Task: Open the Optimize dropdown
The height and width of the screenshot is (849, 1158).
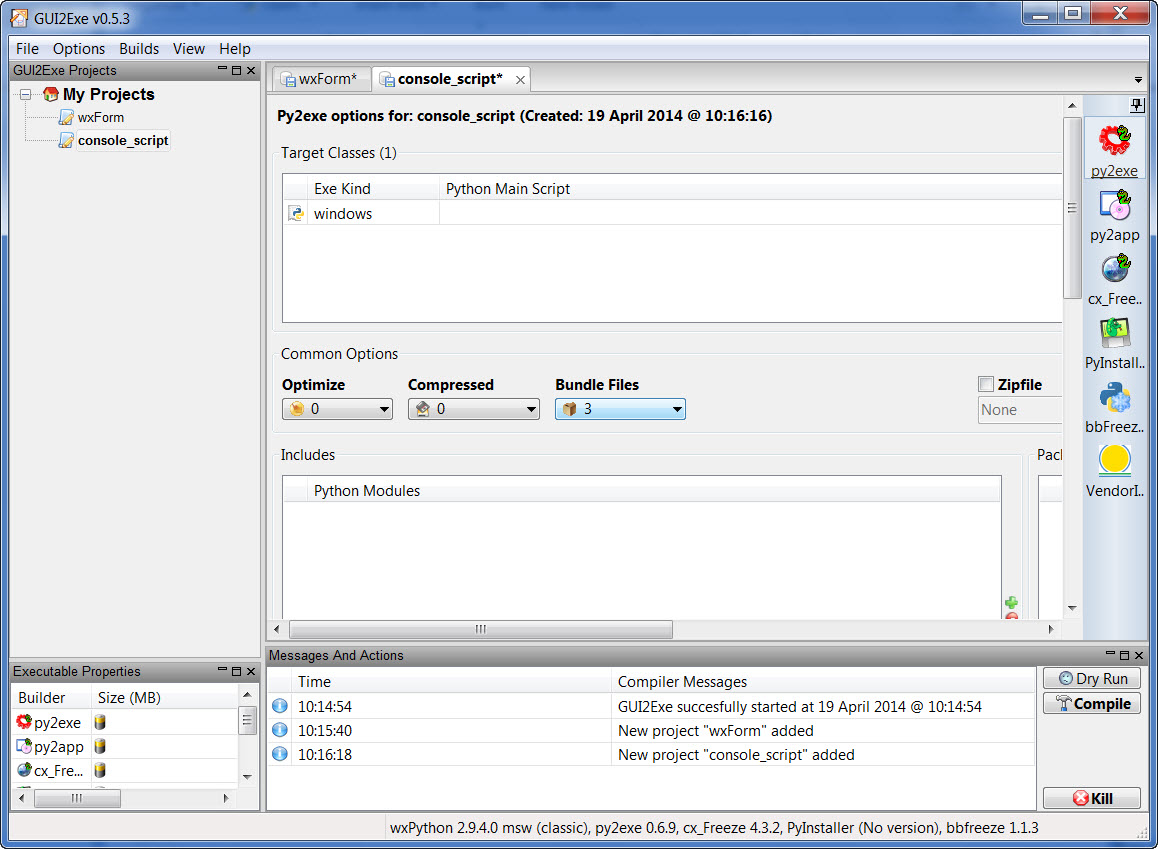Action: click(338, 409)
